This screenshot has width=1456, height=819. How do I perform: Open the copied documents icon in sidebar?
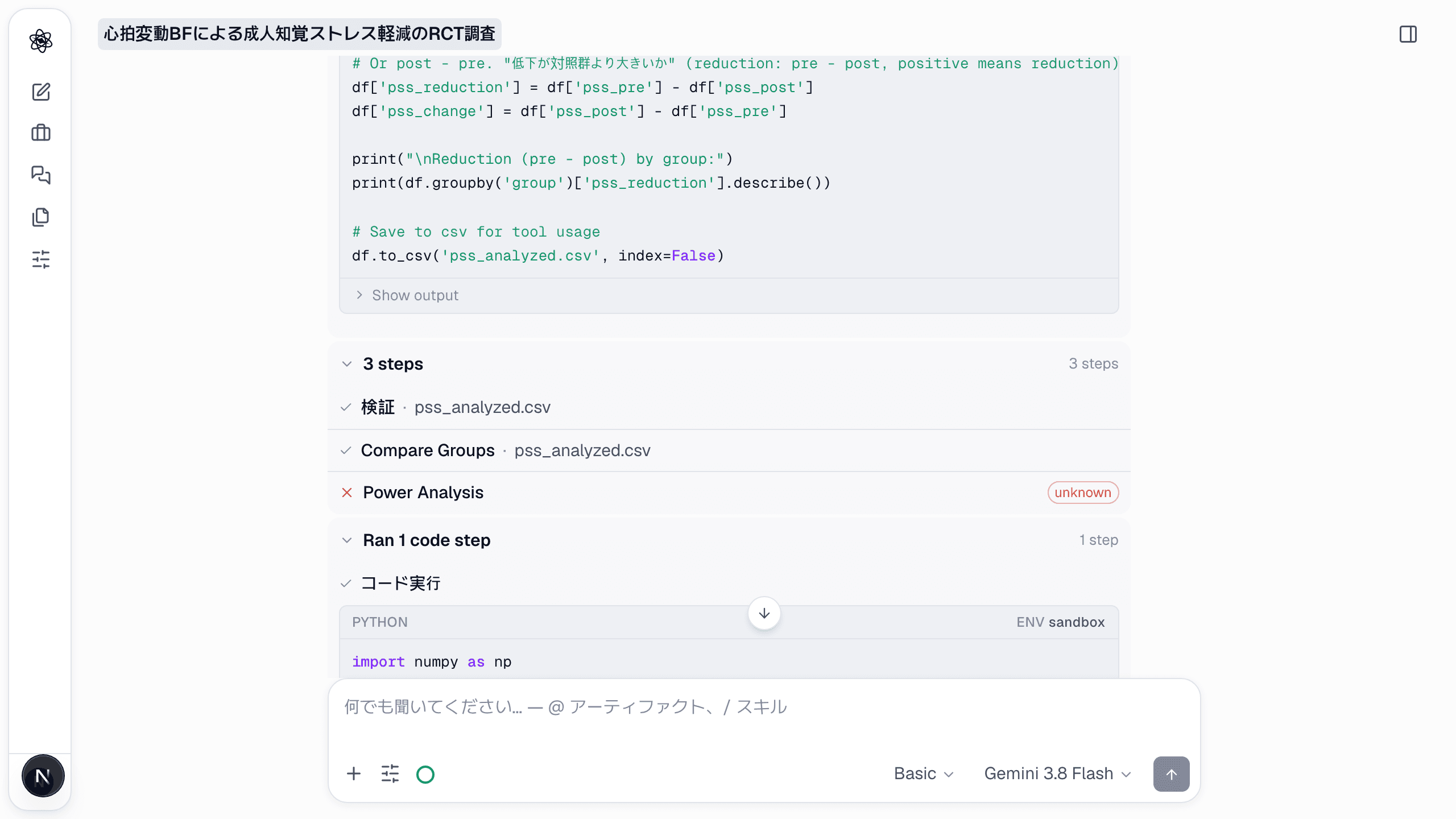click(41, 217)
